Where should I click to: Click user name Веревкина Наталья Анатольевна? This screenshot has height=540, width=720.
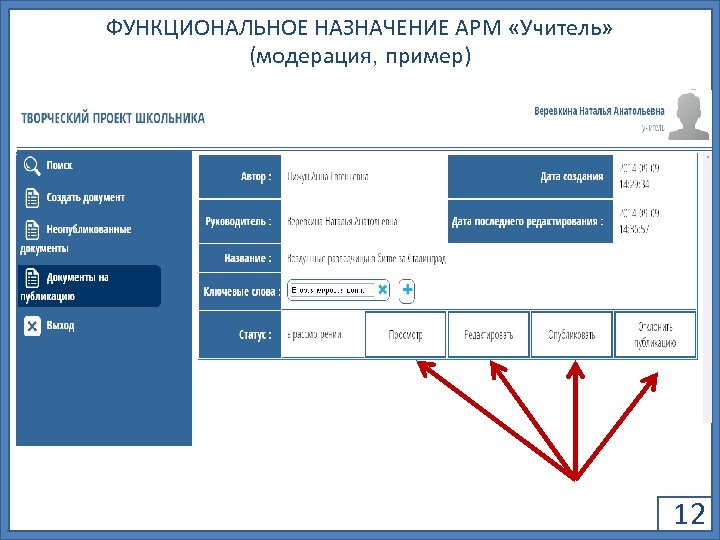click(x=599, y=111)
